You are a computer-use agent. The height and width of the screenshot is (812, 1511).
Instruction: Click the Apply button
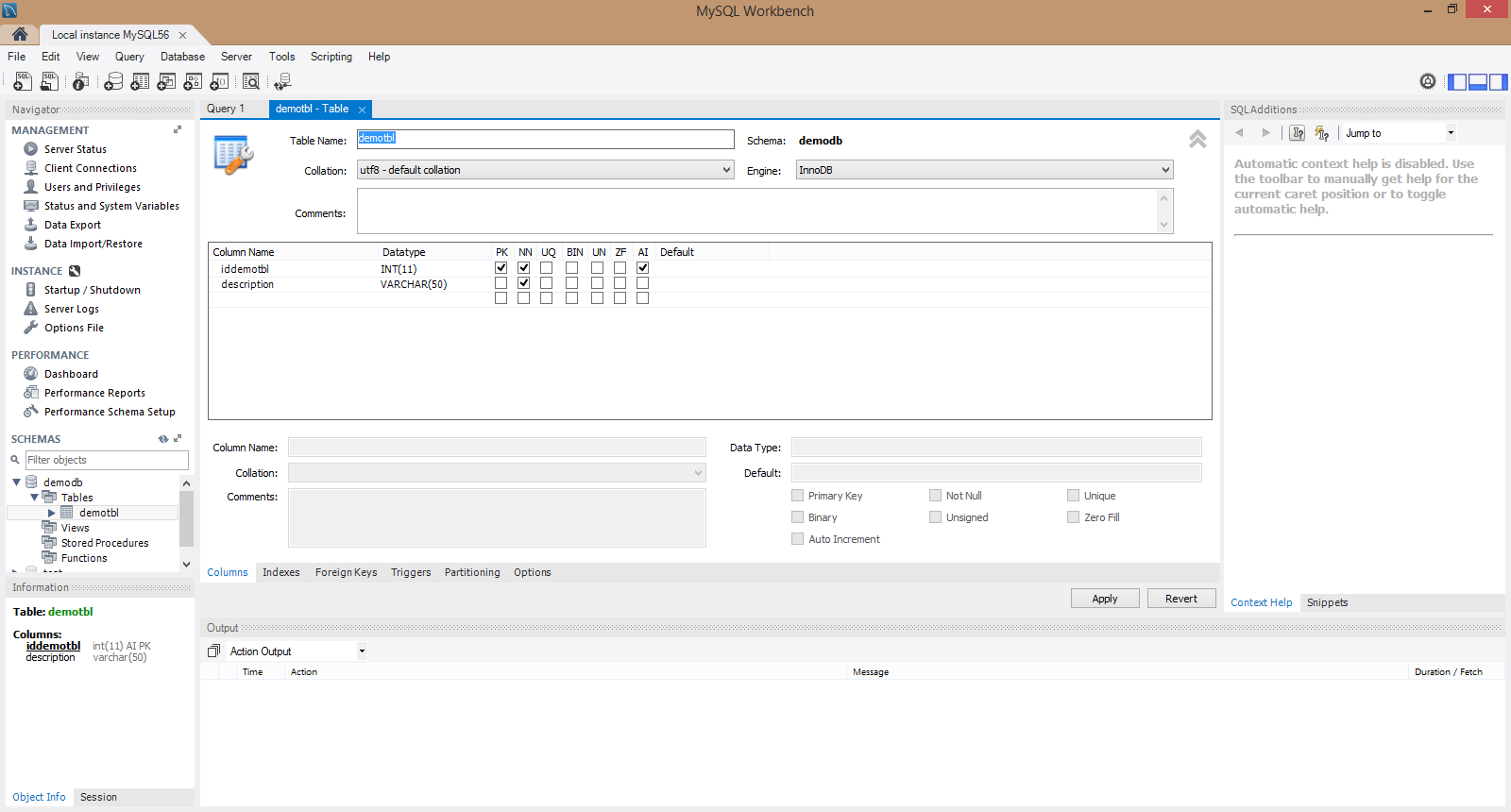[x=1105, y=599]
